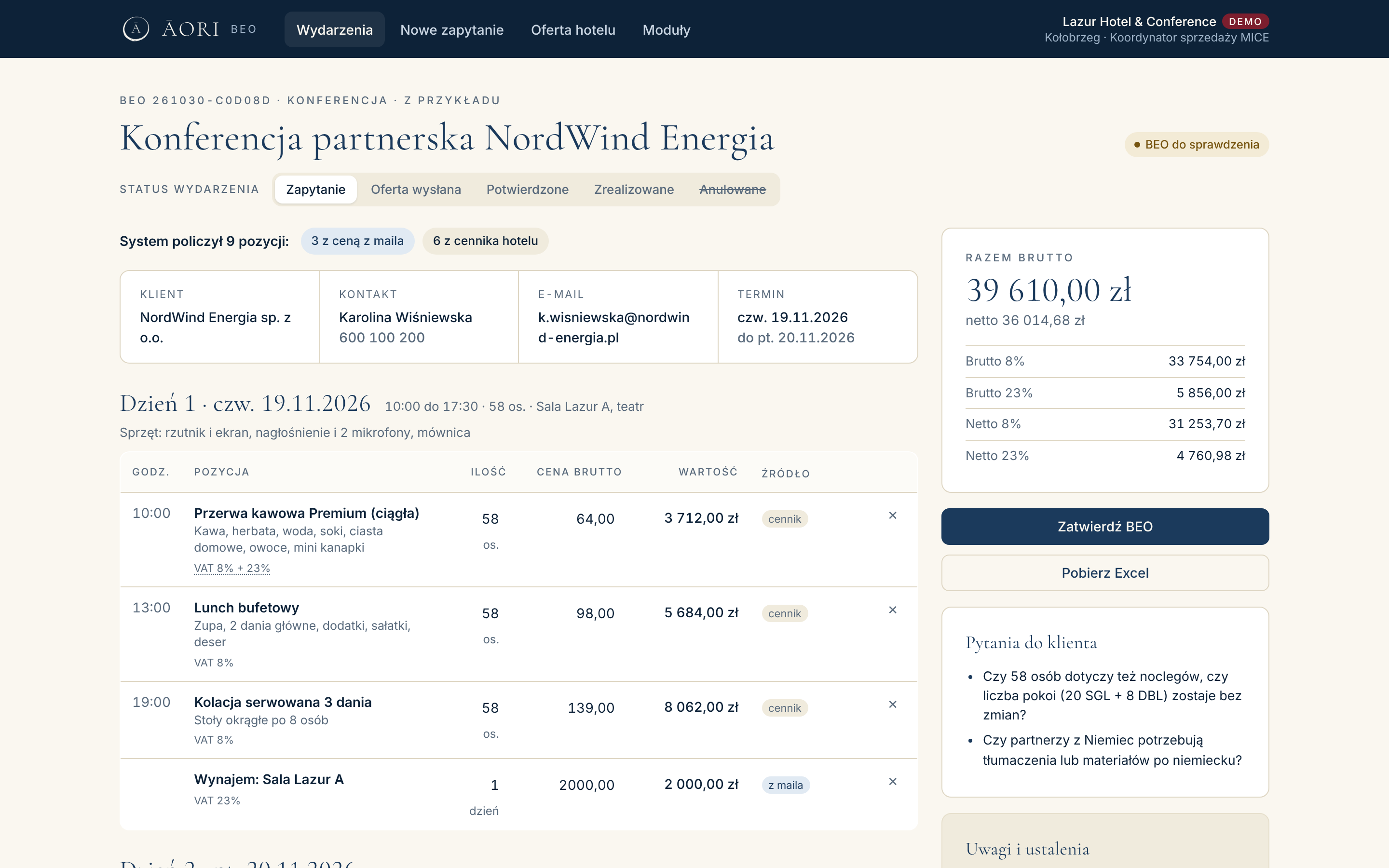Mark event status as Zrealizowane
This screenshot has height=868, width=1389.
(634, 190)
